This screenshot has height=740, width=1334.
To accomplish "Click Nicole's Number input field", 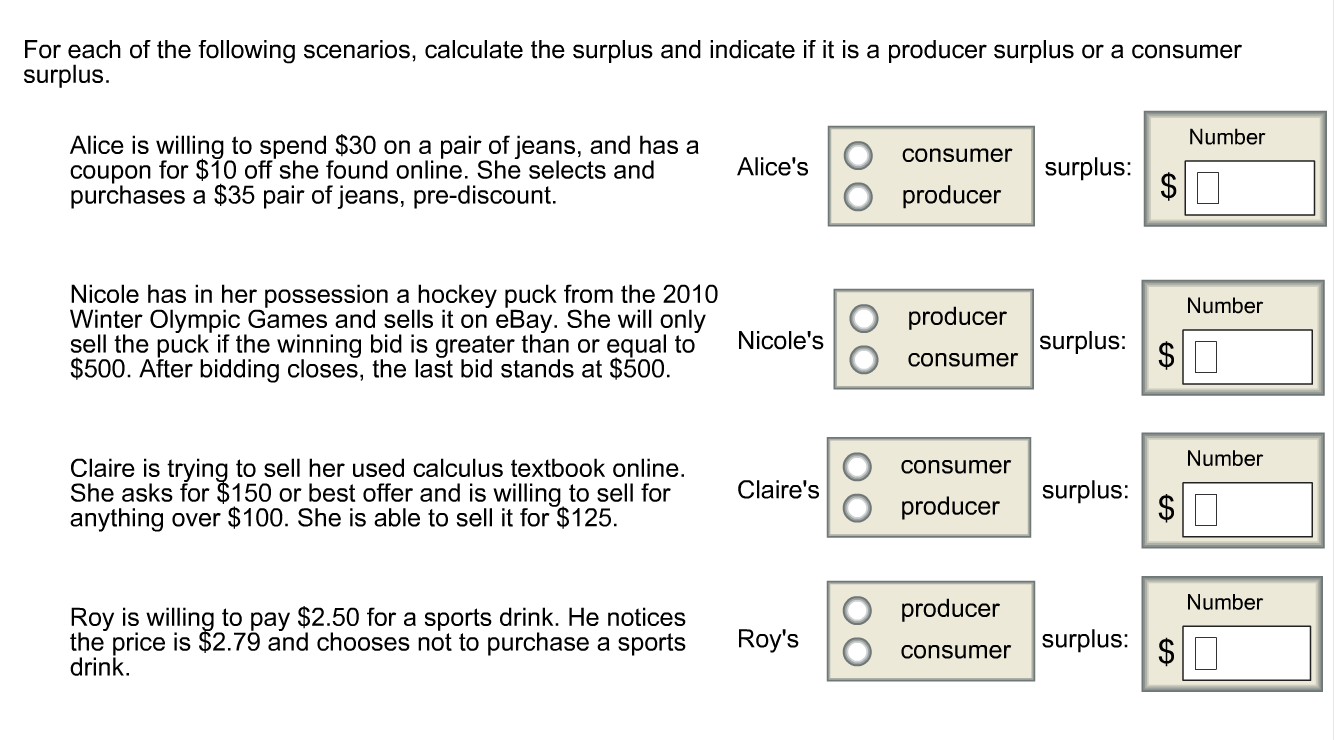I will (x=1247, y=354).
